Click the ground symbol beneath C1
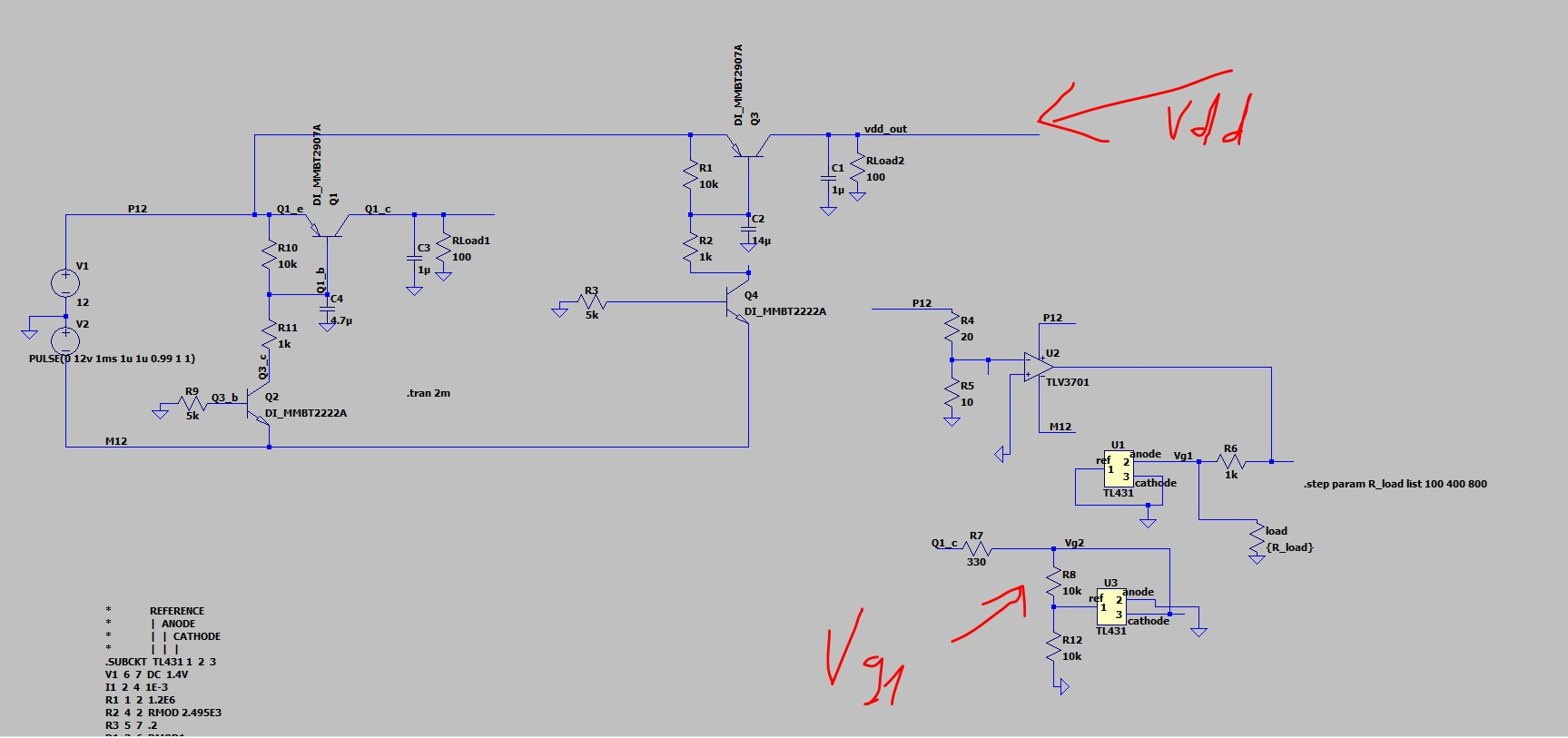Image resolution: width=1568 pixels, height=738 pixels. coord(828,210)
